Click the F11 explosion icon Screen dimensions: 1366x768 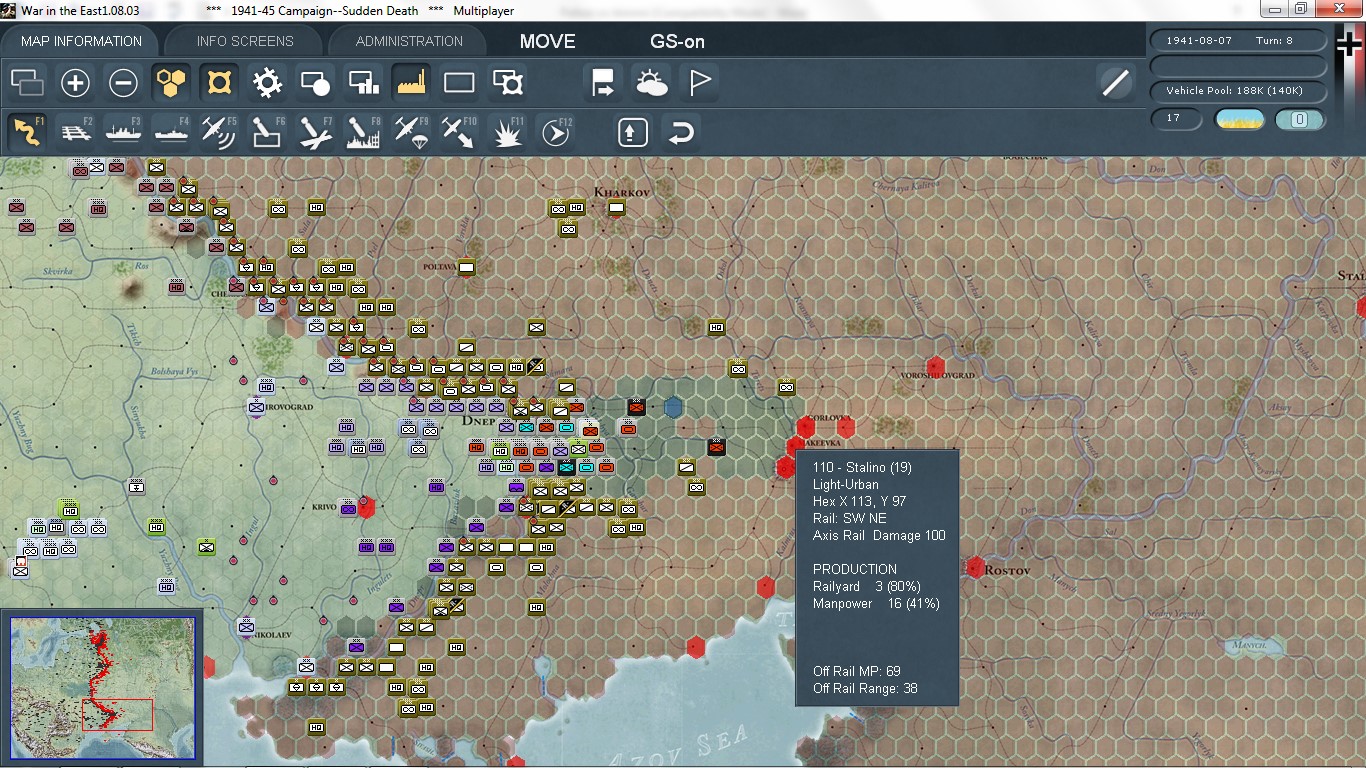[508, 132]
